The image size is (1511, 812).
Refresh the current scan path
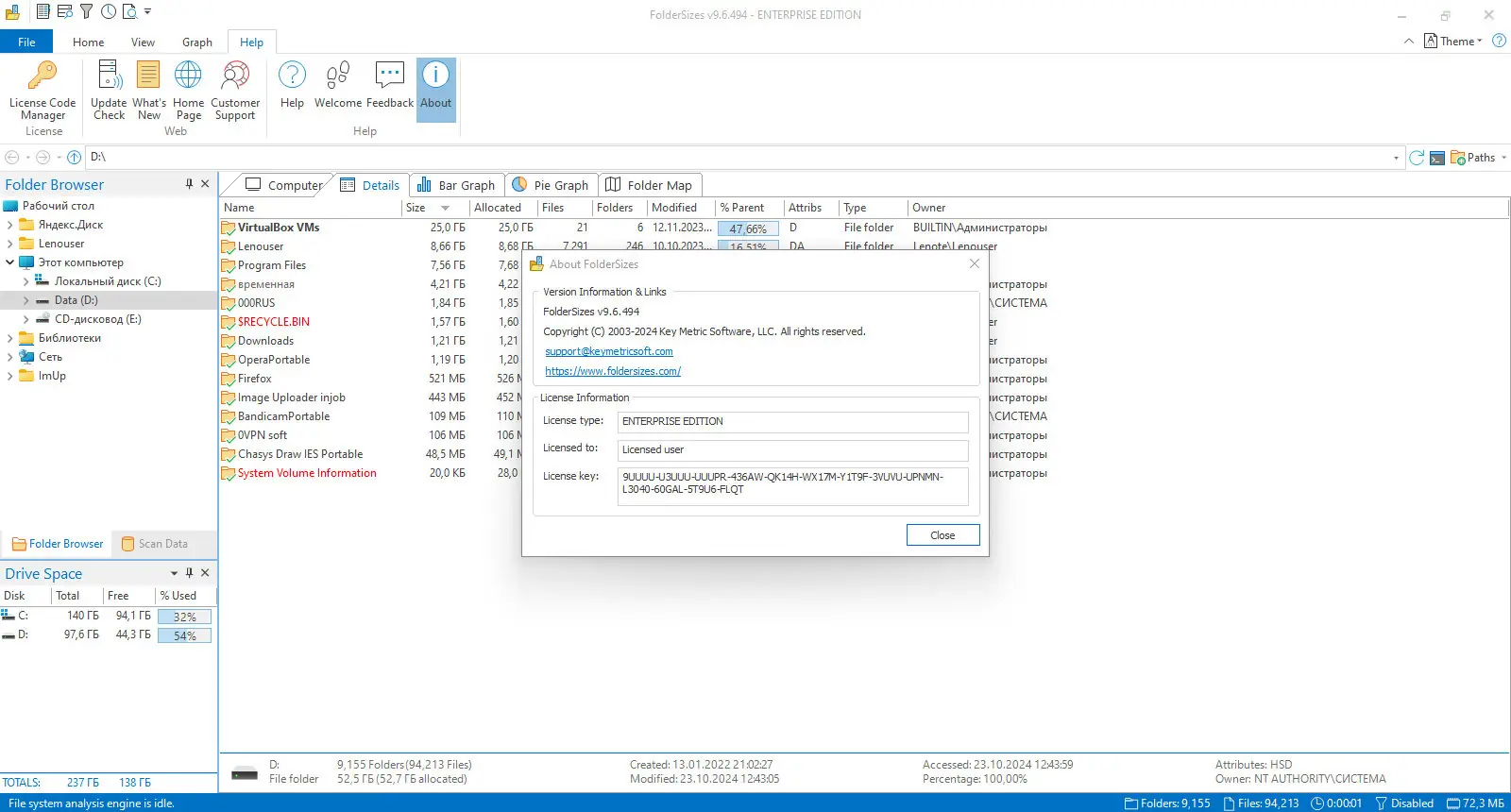coord(1417,158)
